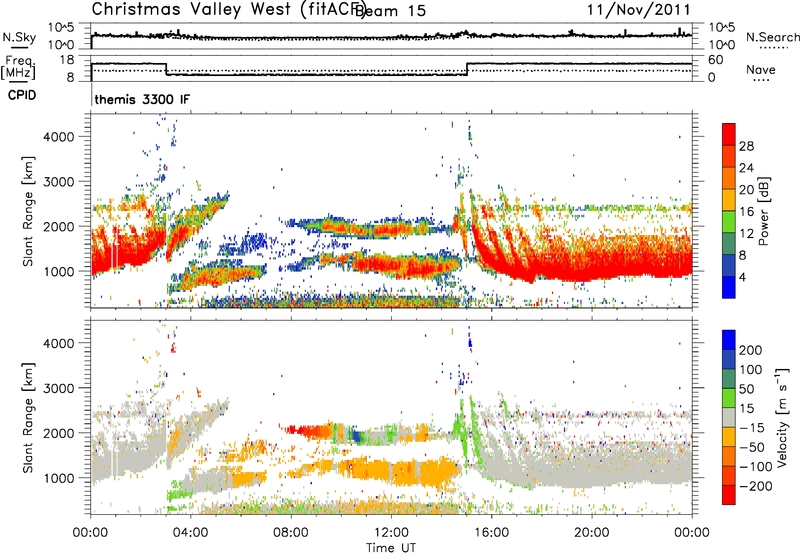Viewport: 800px width, 554px height.
Task: Pick the yellow-orange 16–20 dB power colorbar segment
Action: point(729,200)
